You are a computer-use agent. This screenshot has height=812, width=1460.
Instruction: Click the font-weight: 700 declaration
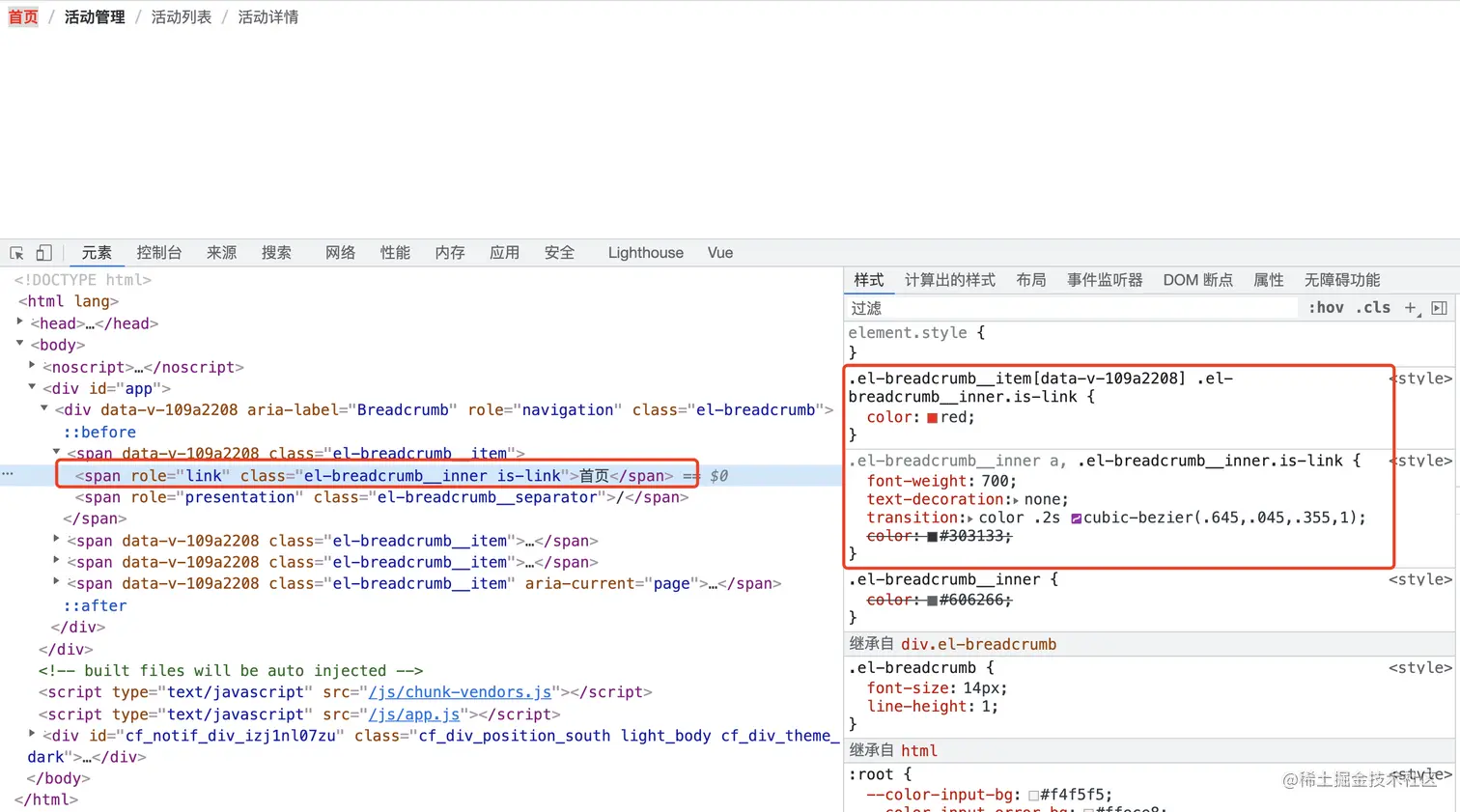(x=941, y=481)
